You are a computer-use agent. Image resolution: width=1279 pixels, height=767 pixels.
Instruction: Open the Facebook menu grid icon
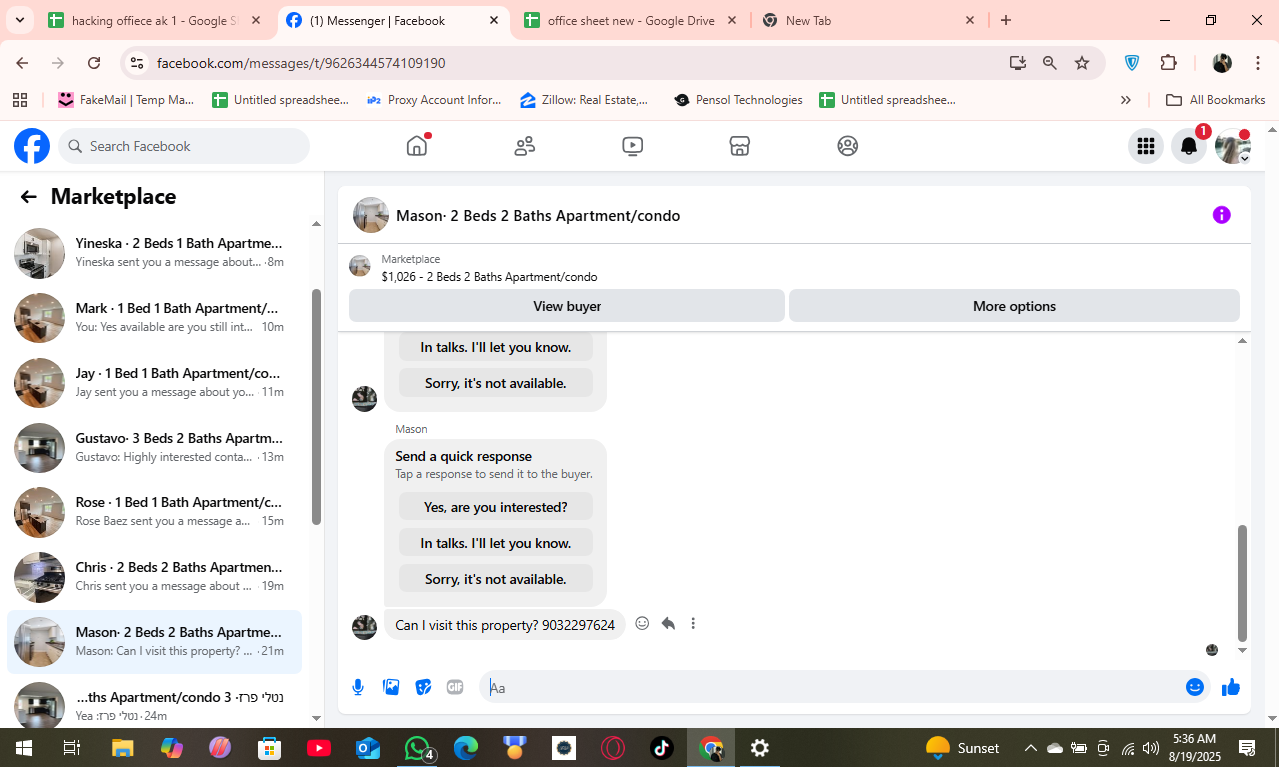click(x=1146, y=146)
